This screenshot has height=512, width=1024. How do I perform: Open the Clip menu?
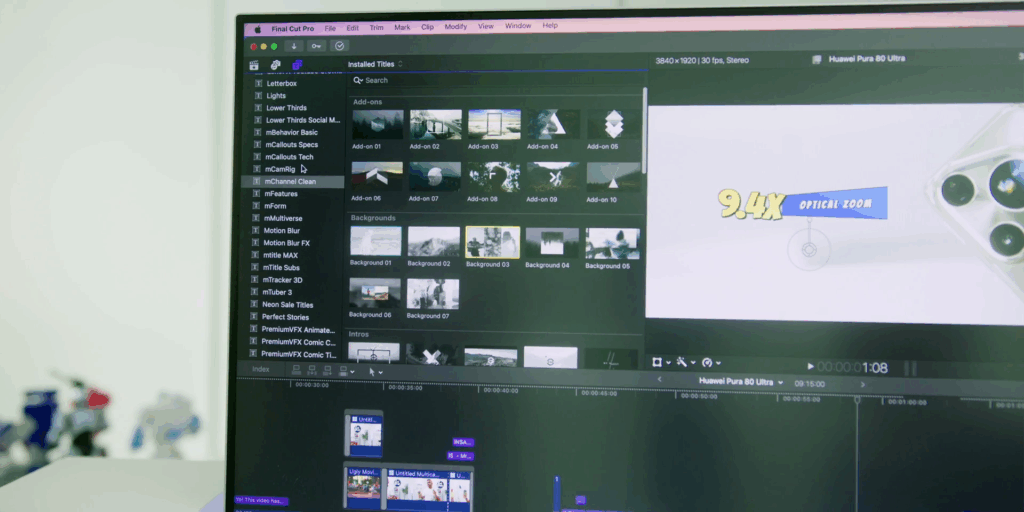coord(428,27)
